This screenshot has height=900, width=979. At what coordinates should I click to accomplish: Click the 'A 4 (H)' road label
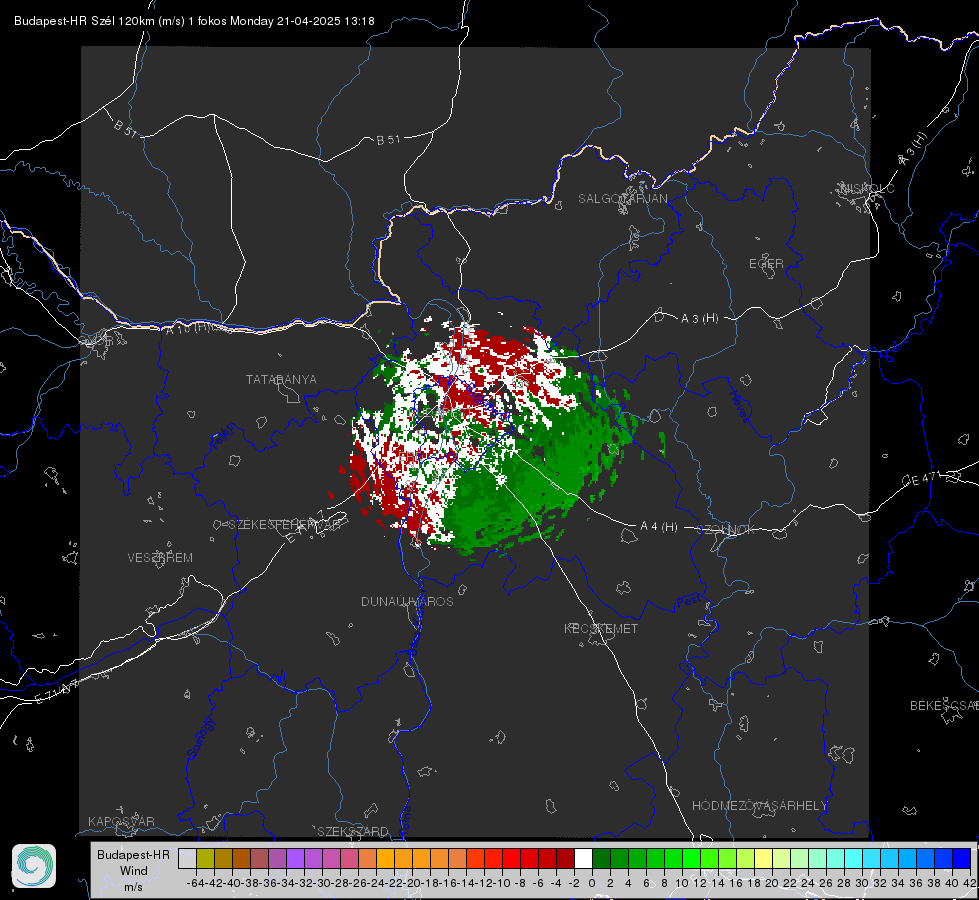pos(659,527)
